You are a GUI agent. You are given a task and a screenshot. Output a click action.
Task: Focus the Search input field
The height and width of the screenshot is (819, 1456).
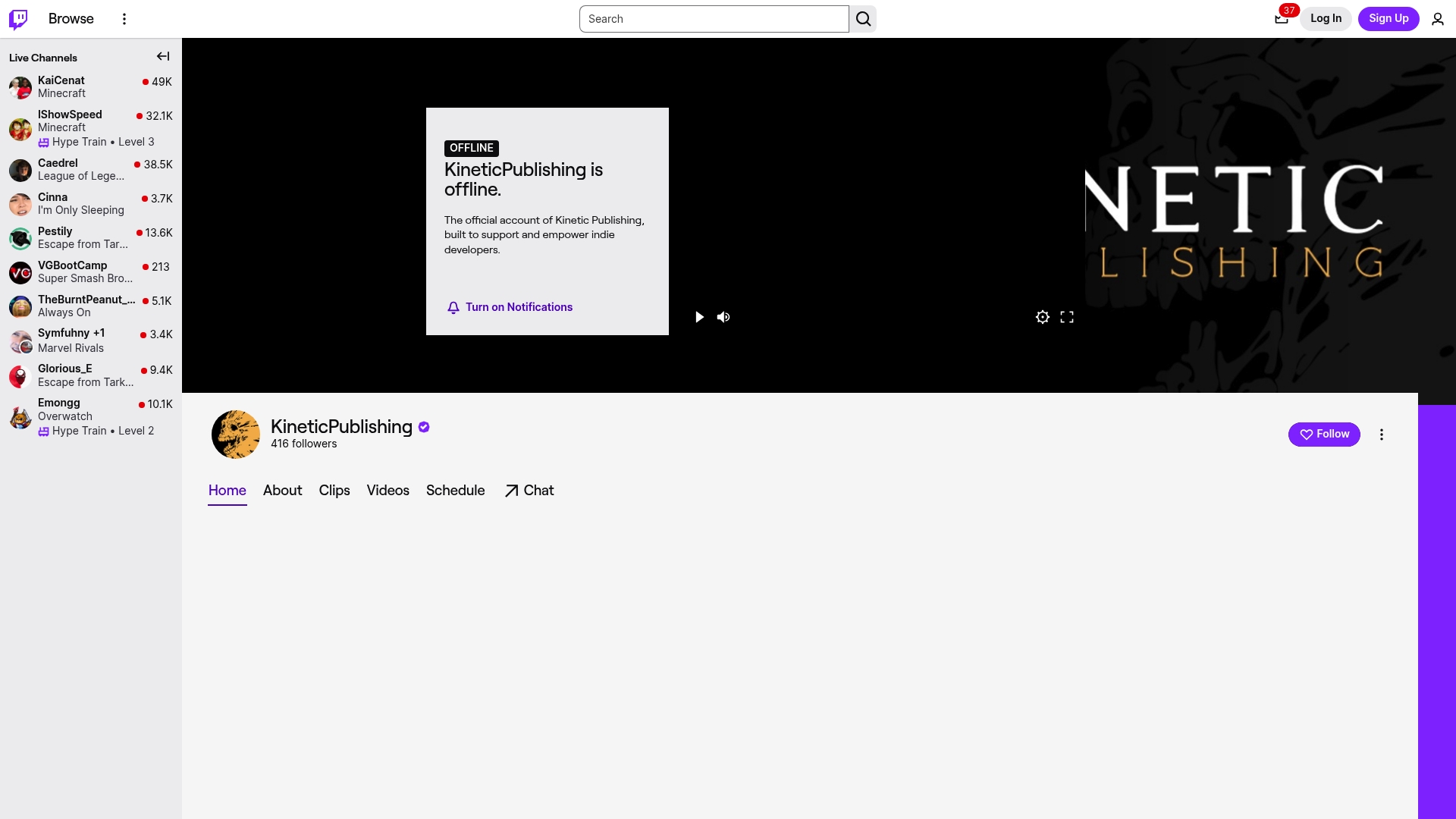(x=714, y=19)
